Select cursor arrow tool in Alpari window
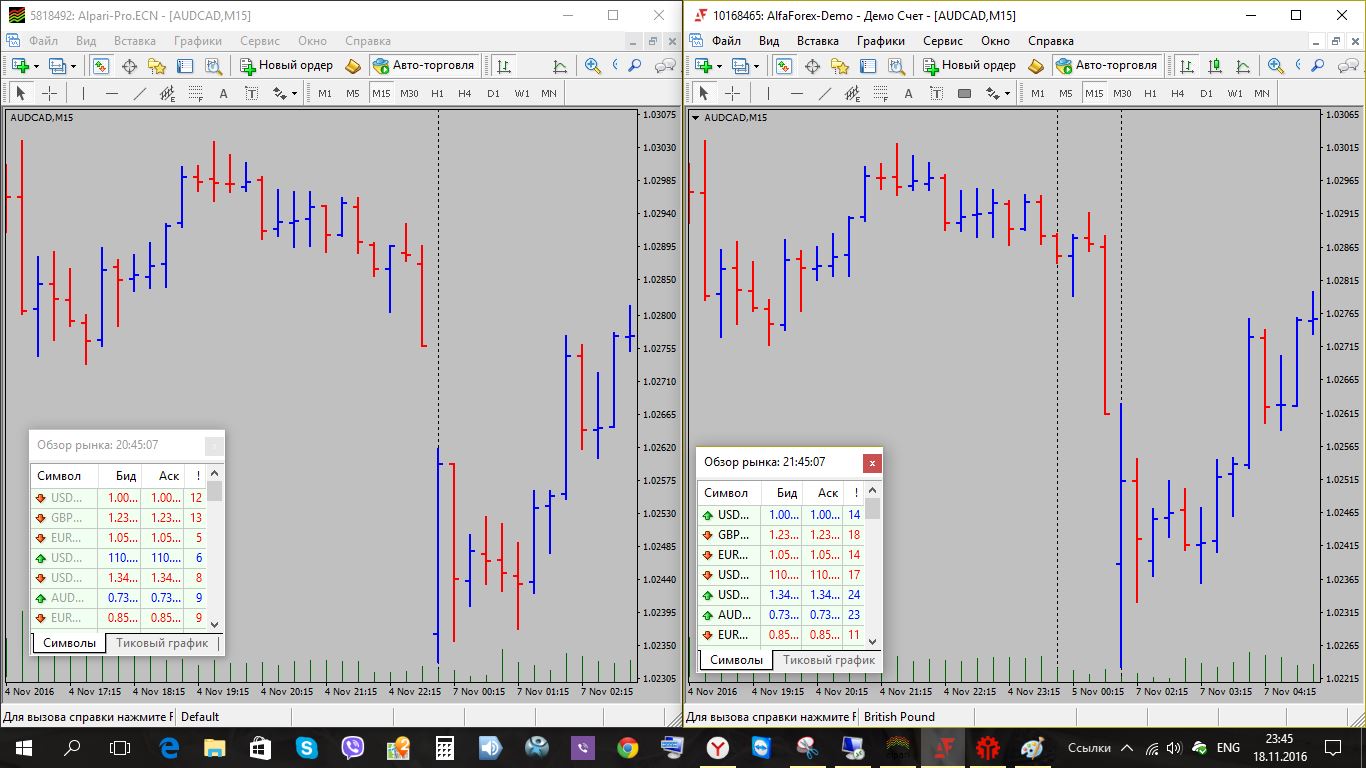The image size is (1366, 768). 20,93
